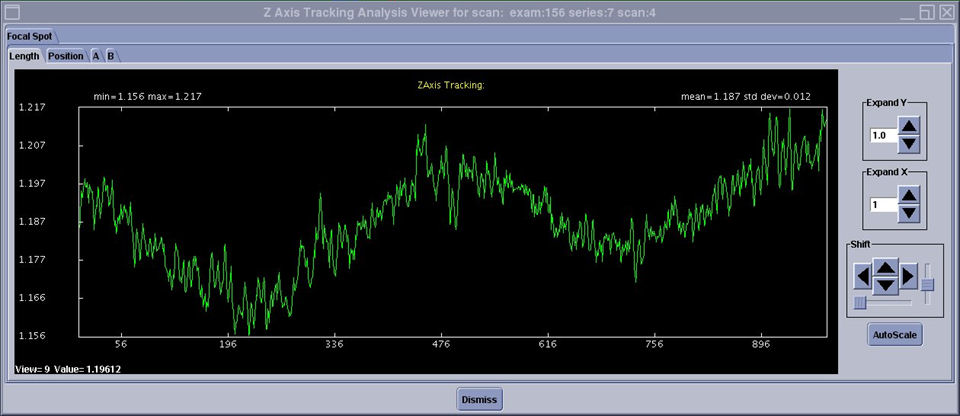
Task: Shift the graph left with left arrow
Action: (862, 275)
